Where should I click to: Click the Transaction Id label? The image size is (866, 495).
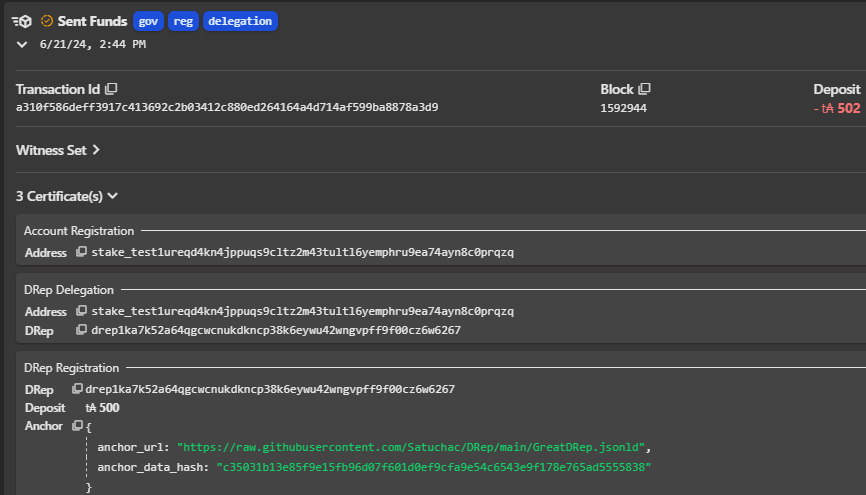pos(58,89)
